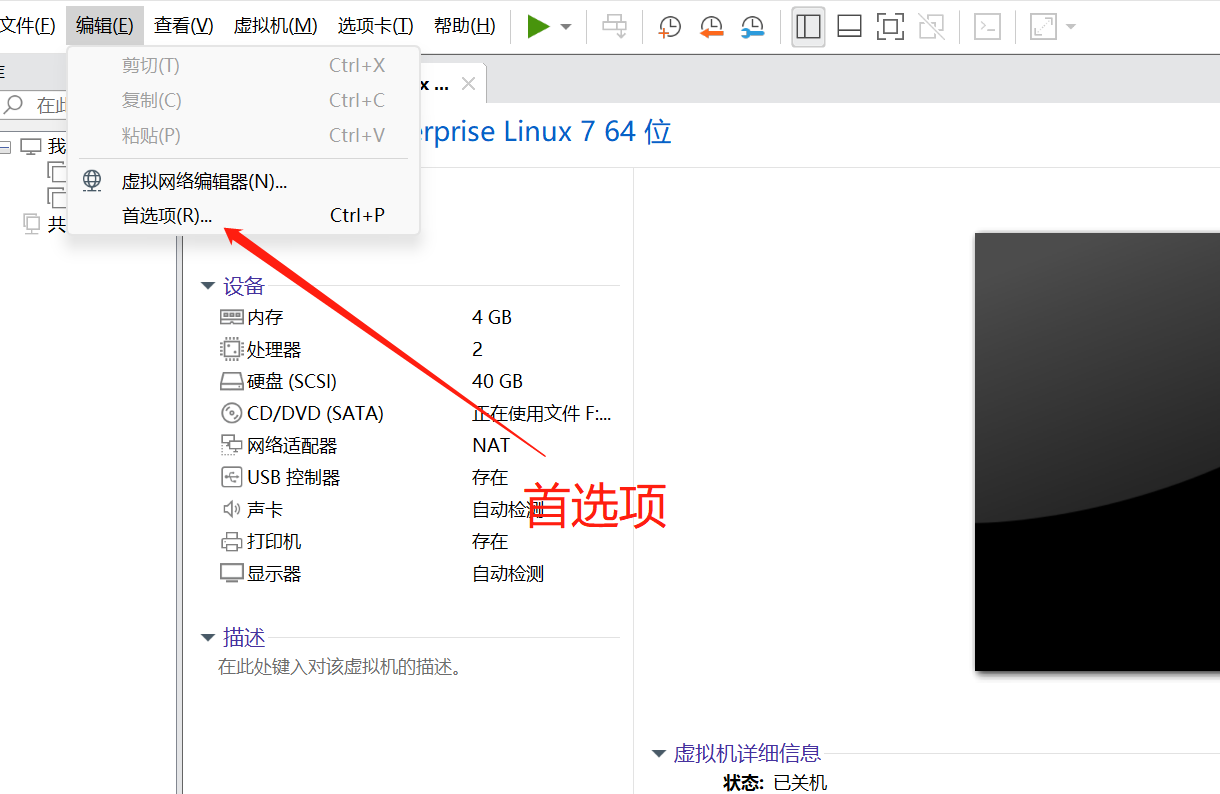Click the 状态: 已关机 status text

pos(775,782)
